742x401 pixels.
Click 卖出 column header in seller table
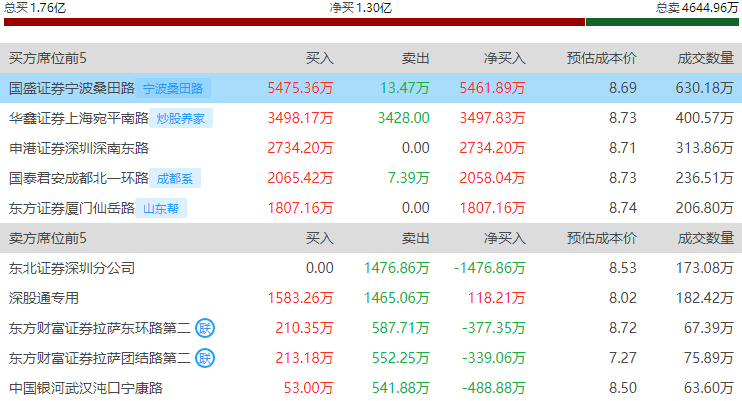point(415,238)
